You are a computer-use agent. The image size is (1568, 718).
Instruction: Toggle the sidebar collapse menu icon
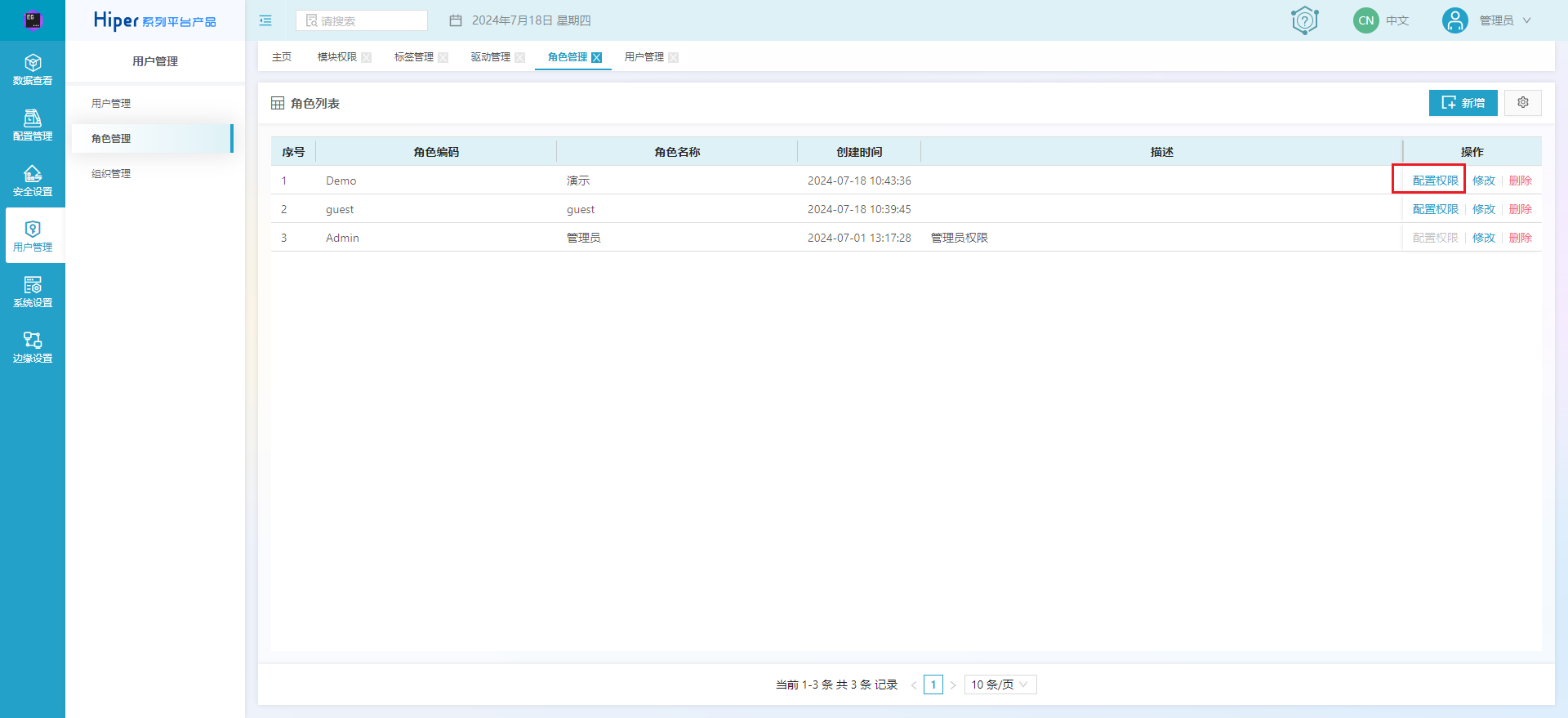click(x=265, y=20)
